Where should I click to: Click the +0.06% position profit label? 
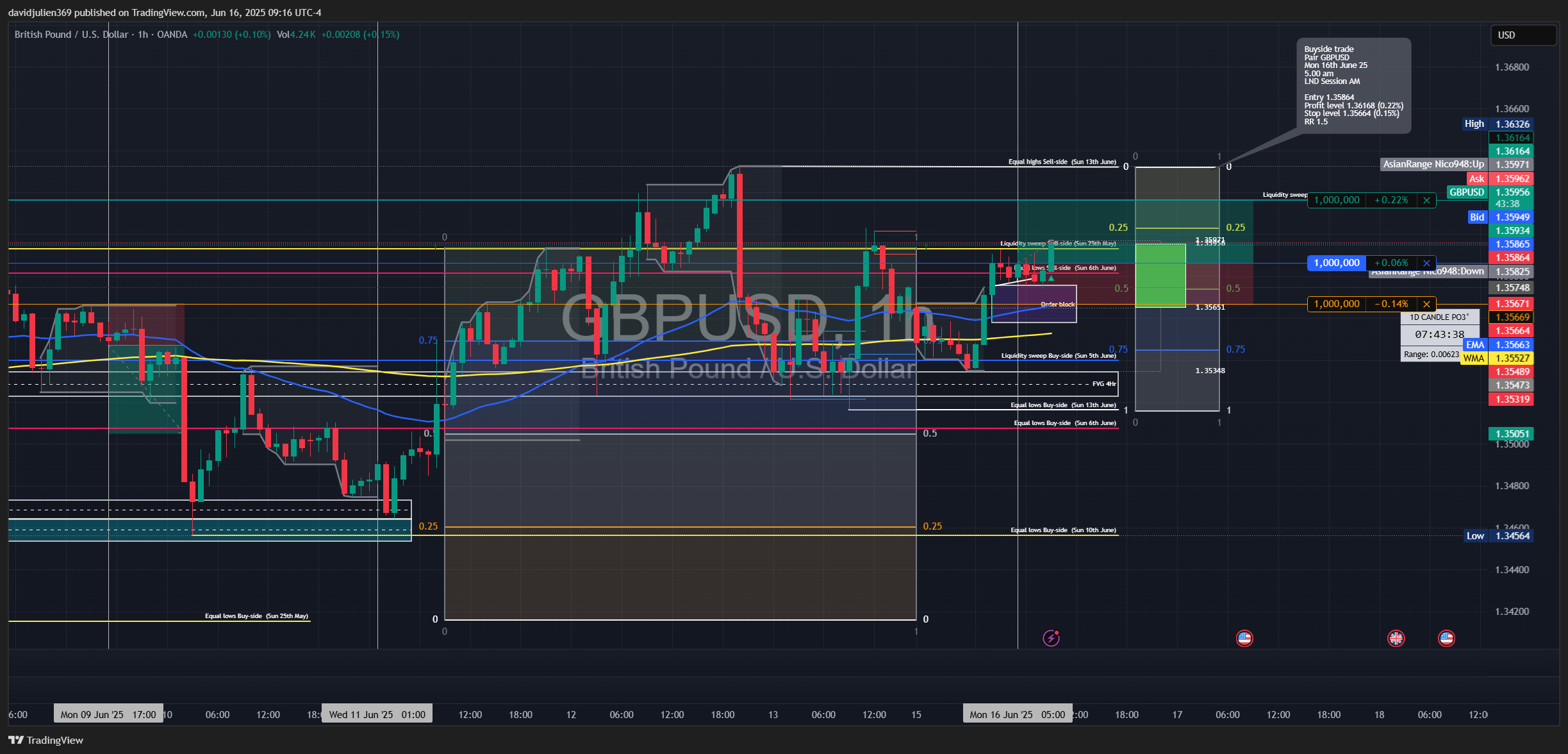1391,263
